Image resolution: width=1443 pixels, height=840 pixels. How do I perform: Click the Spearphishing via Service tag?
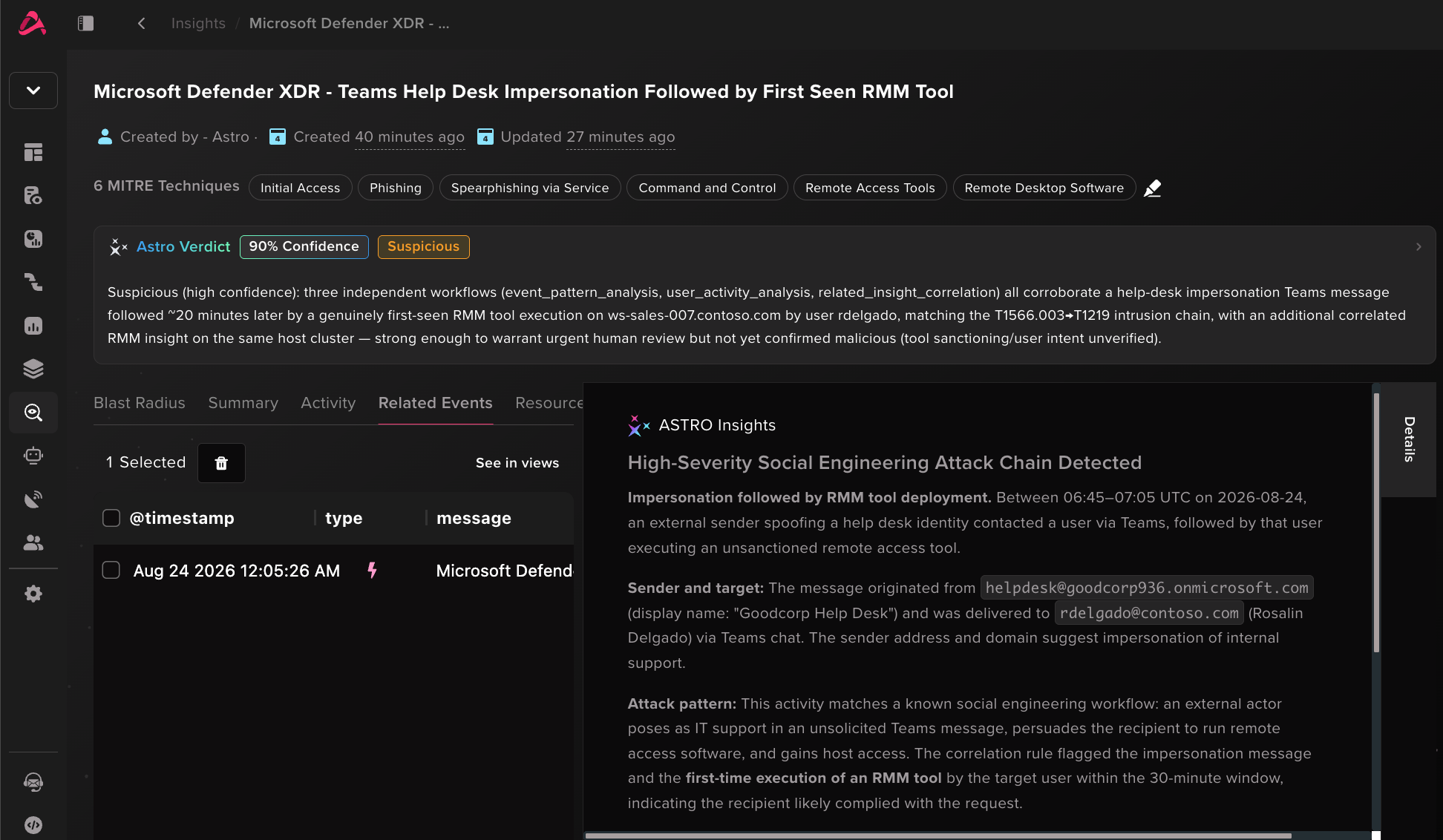tap(530, 188)
